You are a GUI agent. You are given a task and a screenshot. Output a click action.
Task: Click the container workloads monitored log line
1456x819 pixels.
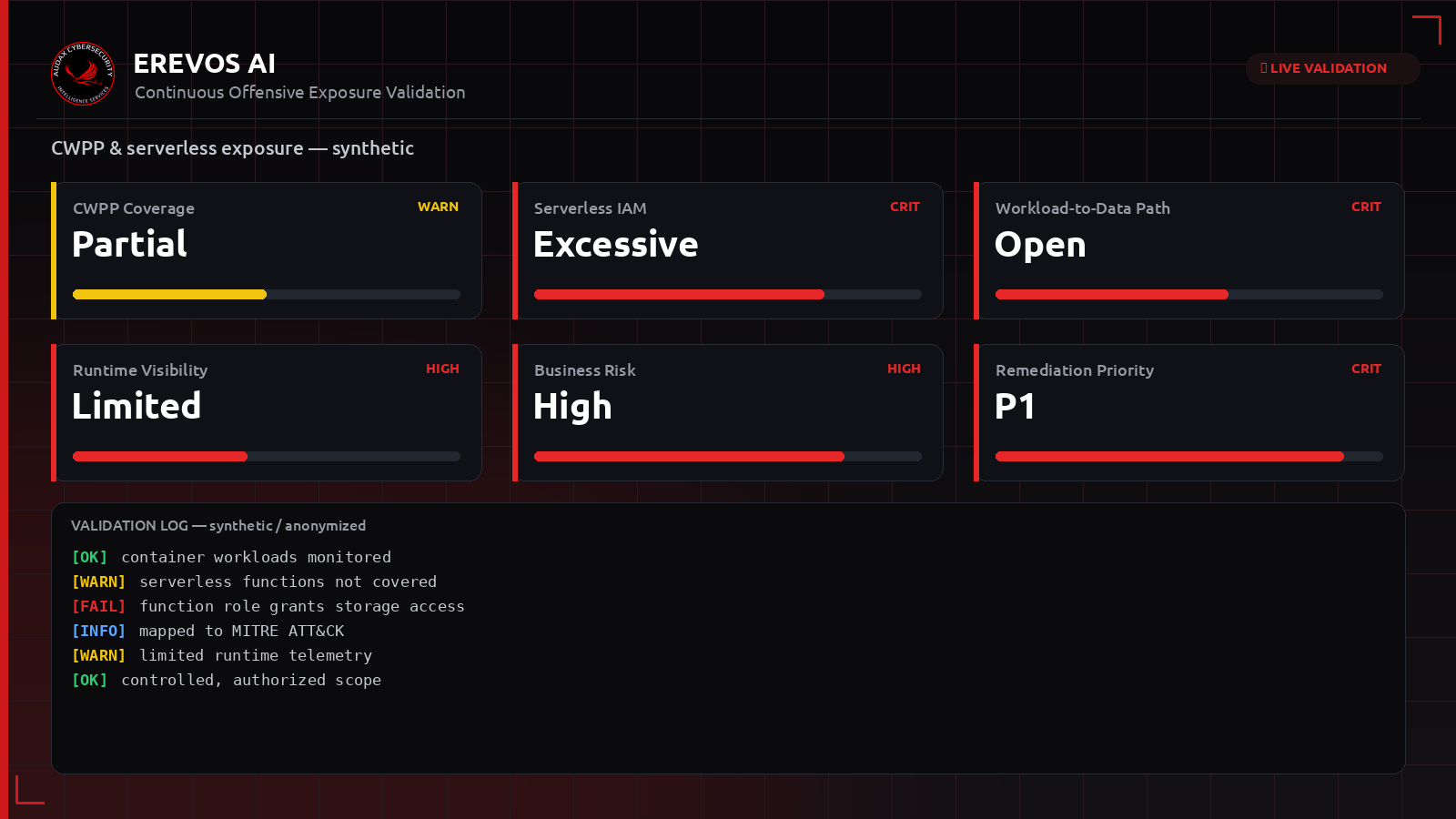tap(231, 557)
